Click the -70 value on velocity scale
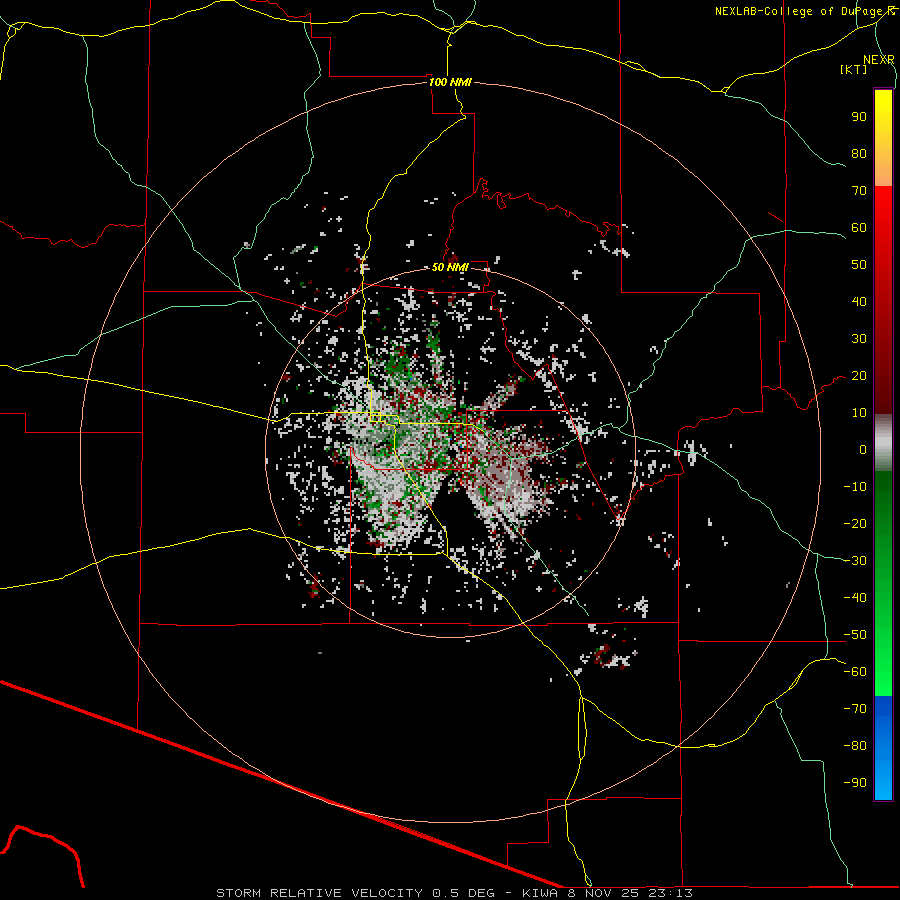Image resolution: width=900 pixels, height=900 pixels. click(x=855, y=709)
